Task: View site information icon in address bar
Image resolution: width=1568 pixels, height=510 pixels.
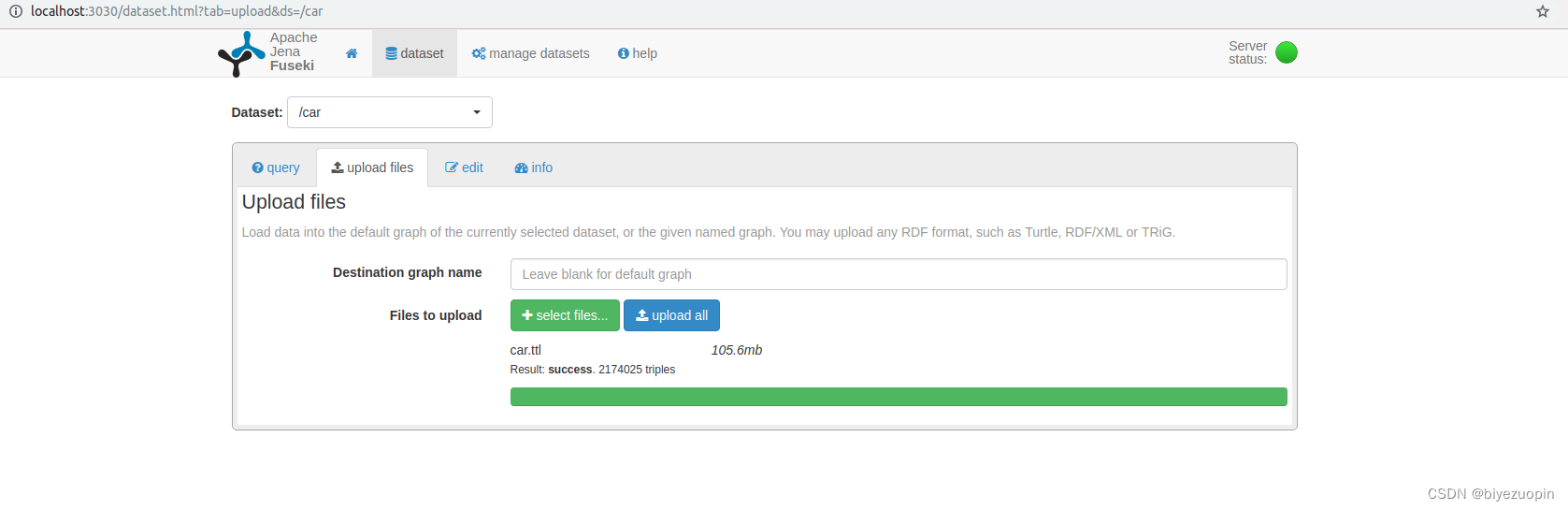Action: pyautogui.click(x=15, y=11)
